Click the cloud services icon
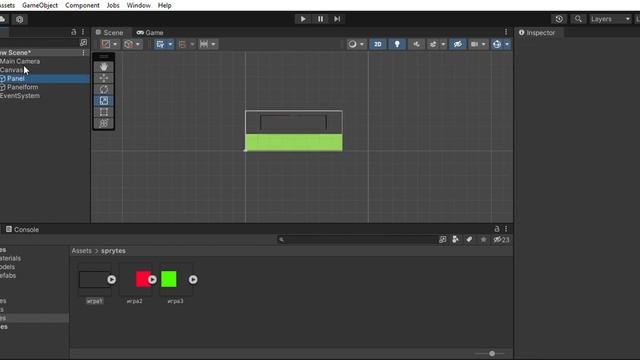Image resolution: width=640 pixels, height=360 pixels. [x=2, y=19]
